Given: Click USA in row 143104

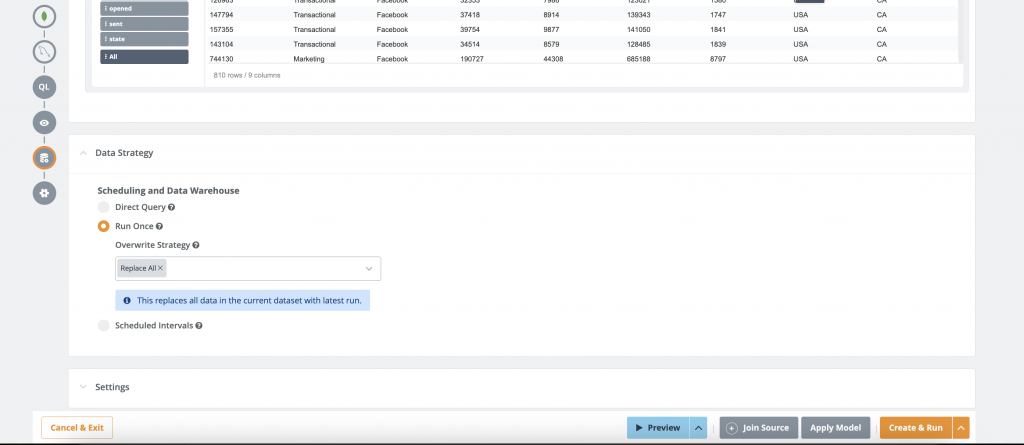Looking at the screenshot, I should pos(801,44).
